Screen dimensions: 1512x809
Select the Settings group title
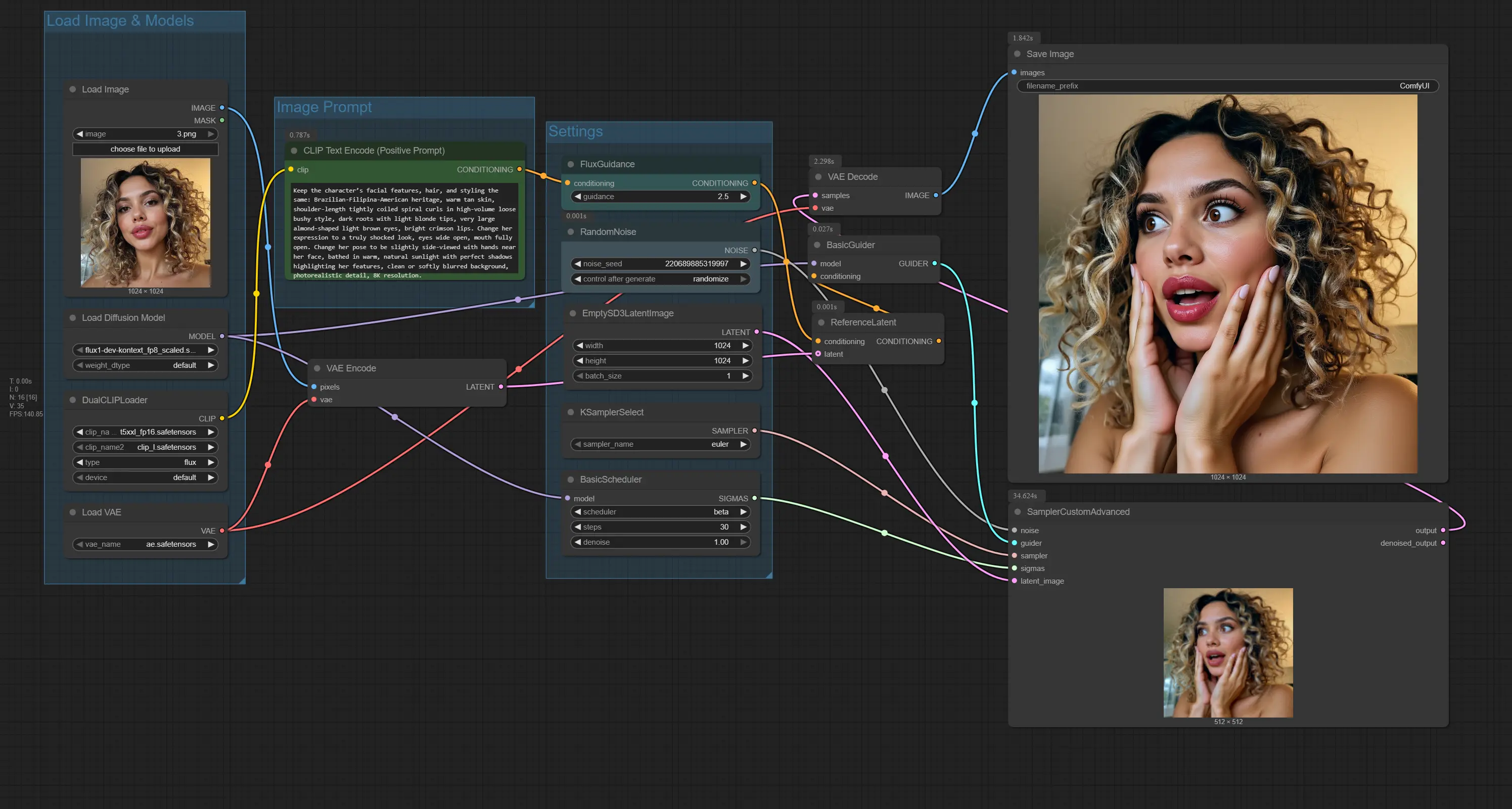[575, 131]
